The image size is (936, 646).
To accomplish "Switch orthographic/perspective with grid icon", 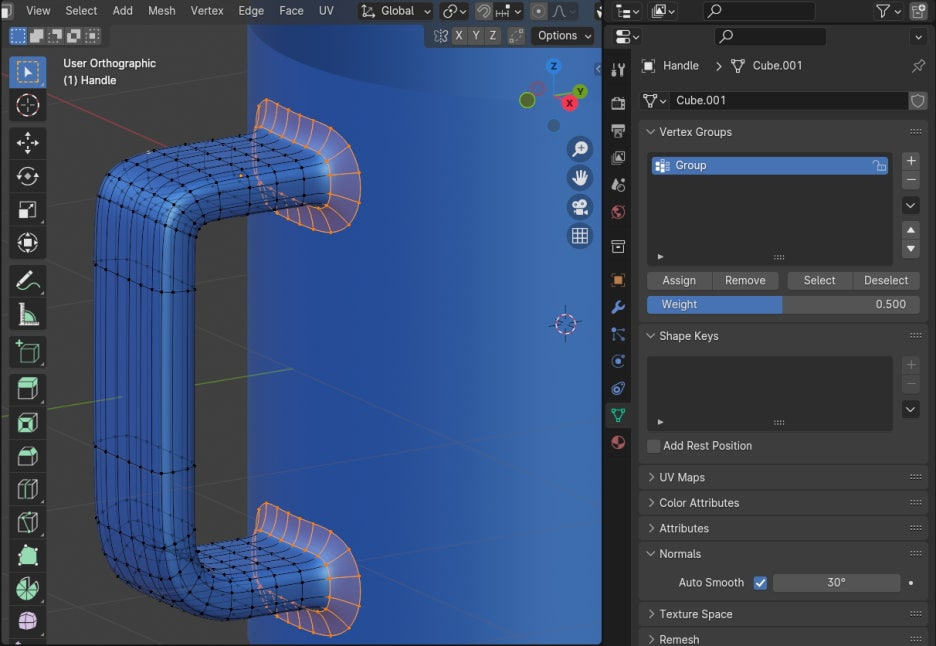I will [579, 236].
